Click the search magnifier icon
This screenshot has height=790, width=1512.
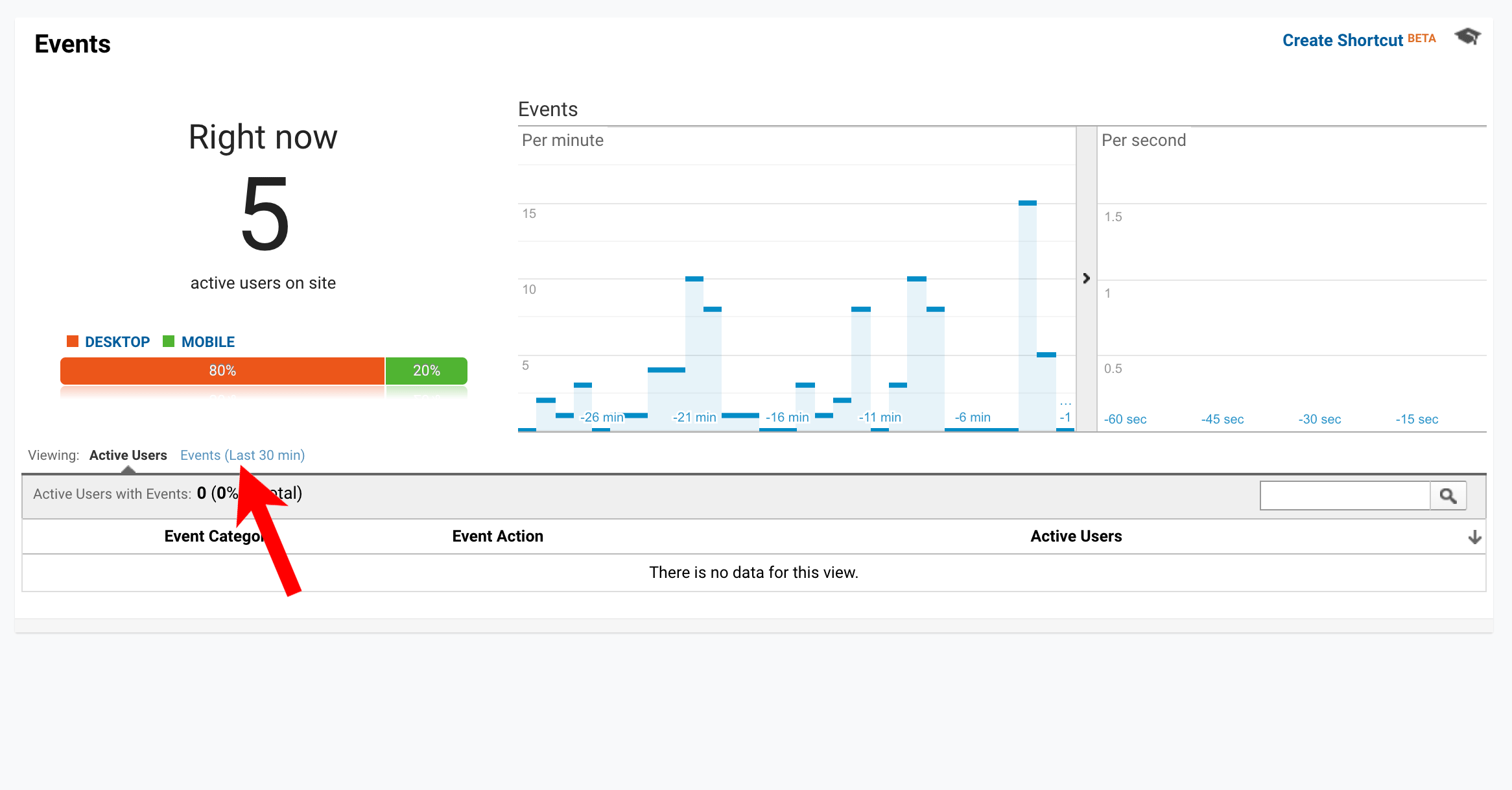click(1449, 496)
